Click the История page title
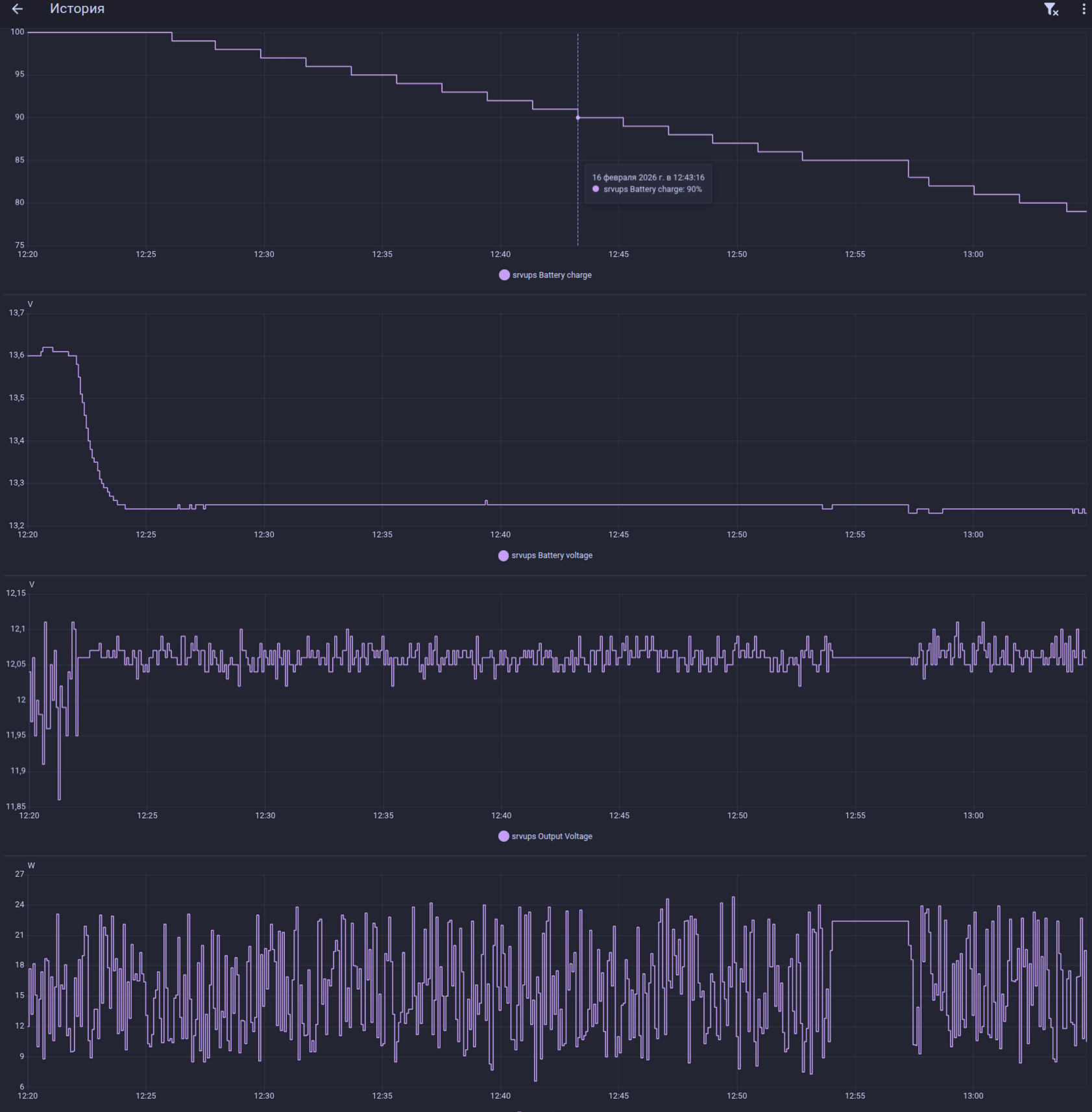The image size is (1092, 1112). pos(77,9)
